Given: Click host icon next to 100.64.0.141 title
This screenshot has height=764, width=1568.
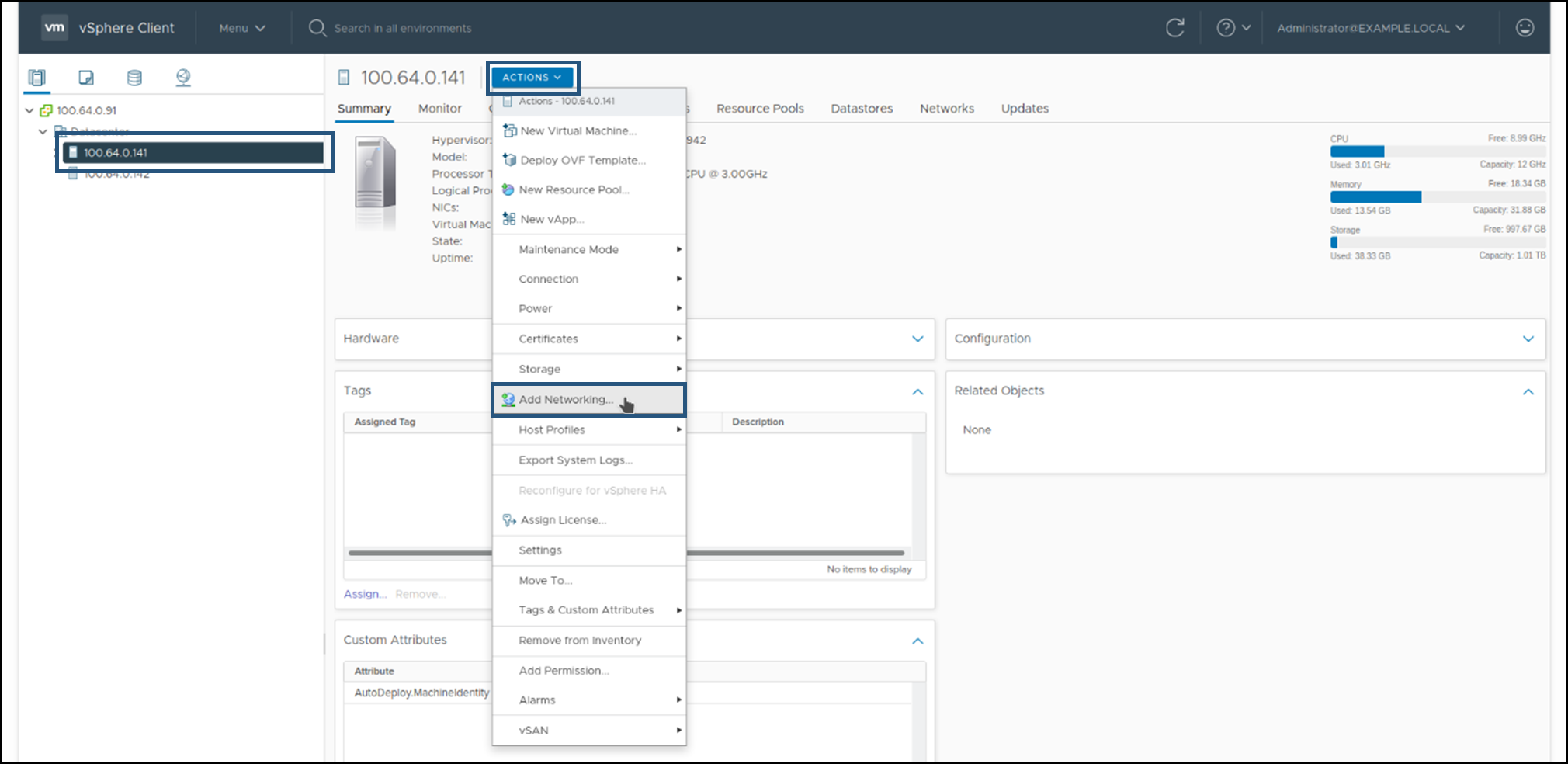Looking at the screenshot, I should coord(344,77).
